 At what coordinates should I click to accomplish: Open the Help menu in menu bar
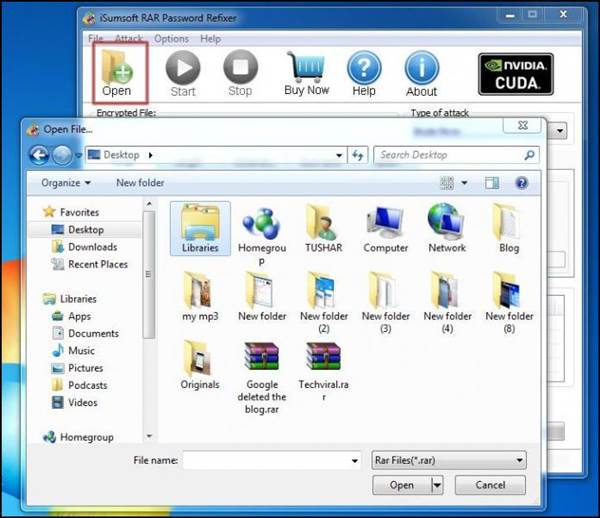tap(210, 39)
